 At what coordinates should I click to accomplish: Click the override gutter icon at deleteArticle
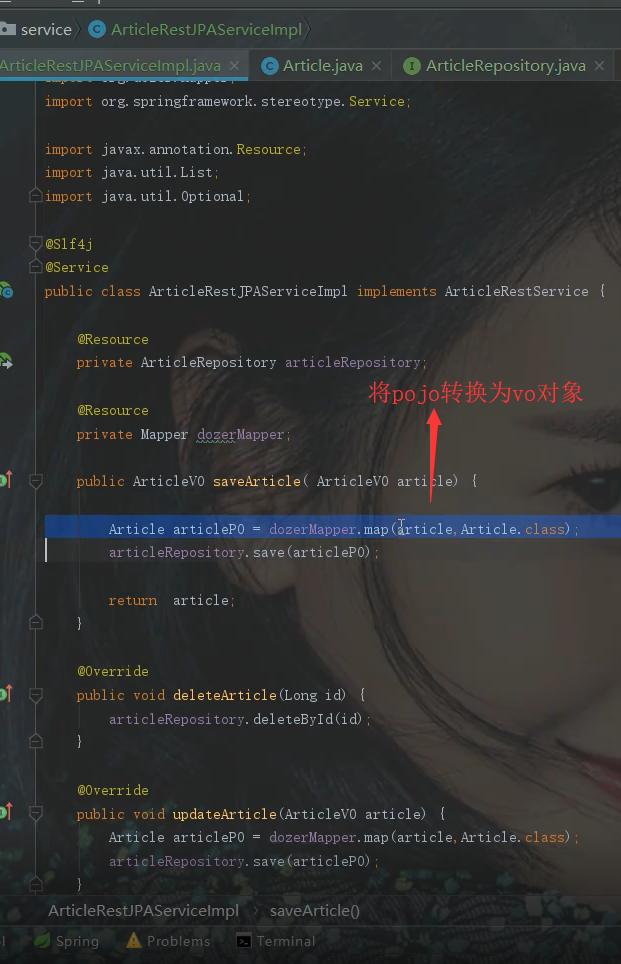click(x=6, y=693)
